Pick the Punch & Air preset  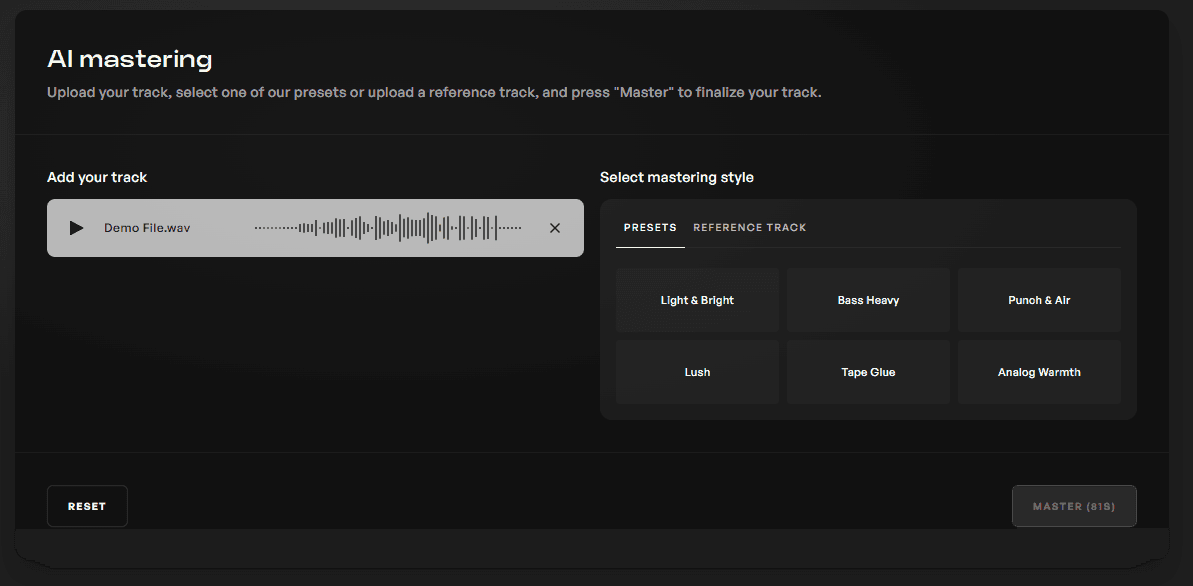pos(1039,300)
